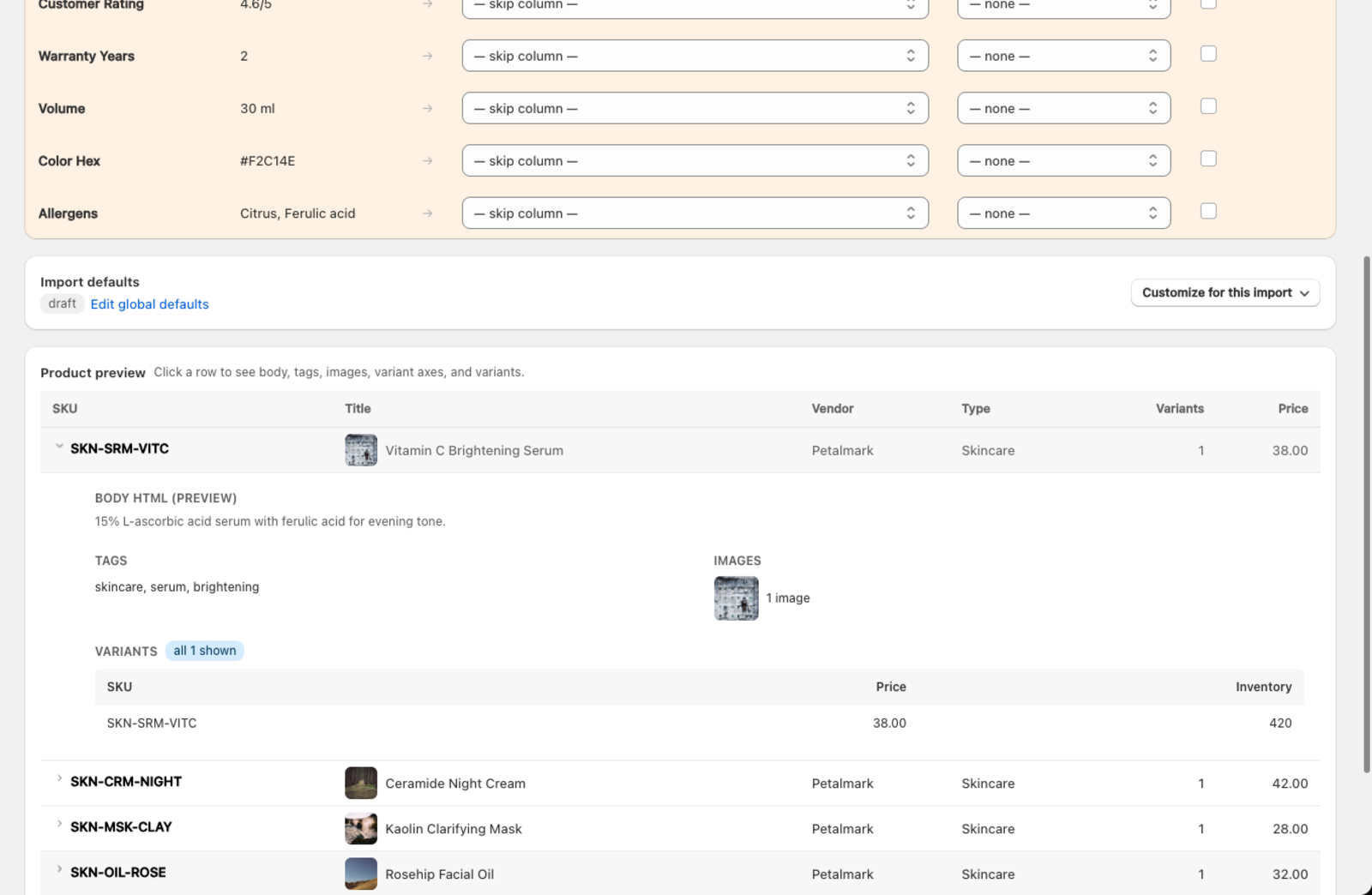Click the Vitamin C Brightening Serum row thumbnail

[361, 450]
